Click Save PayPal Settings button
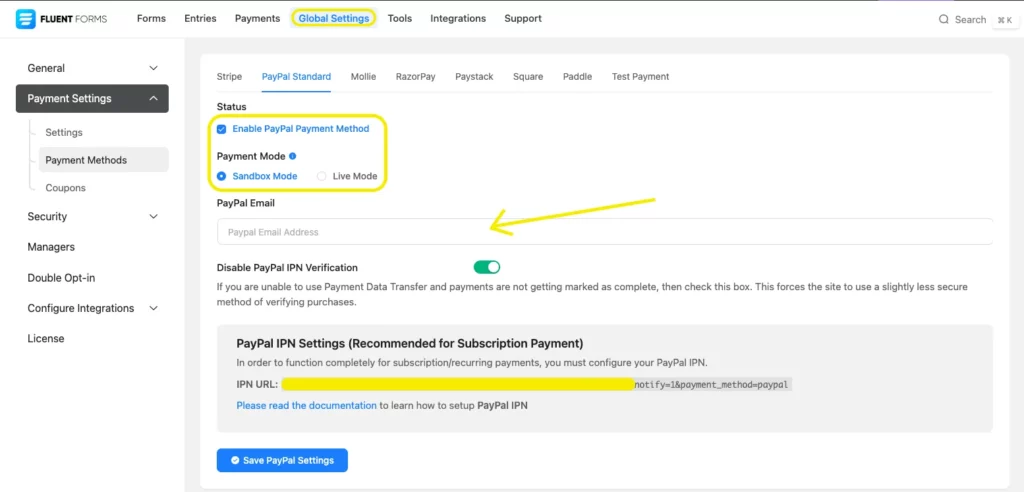The height and width of the screenshot is (492, 1024). (x=282, y=460)
